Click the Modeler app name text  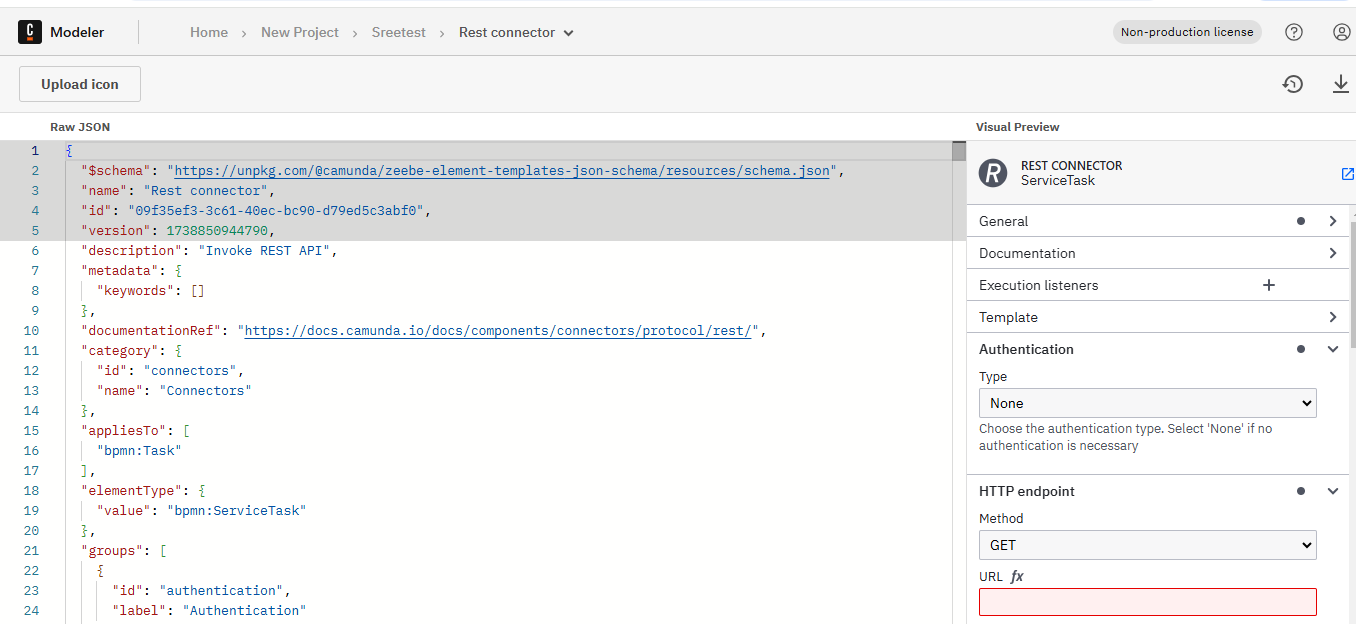(77, 32)
